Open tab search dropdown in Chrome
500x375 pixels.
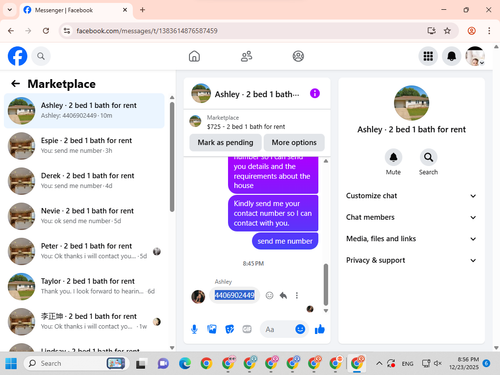(10, 10)
